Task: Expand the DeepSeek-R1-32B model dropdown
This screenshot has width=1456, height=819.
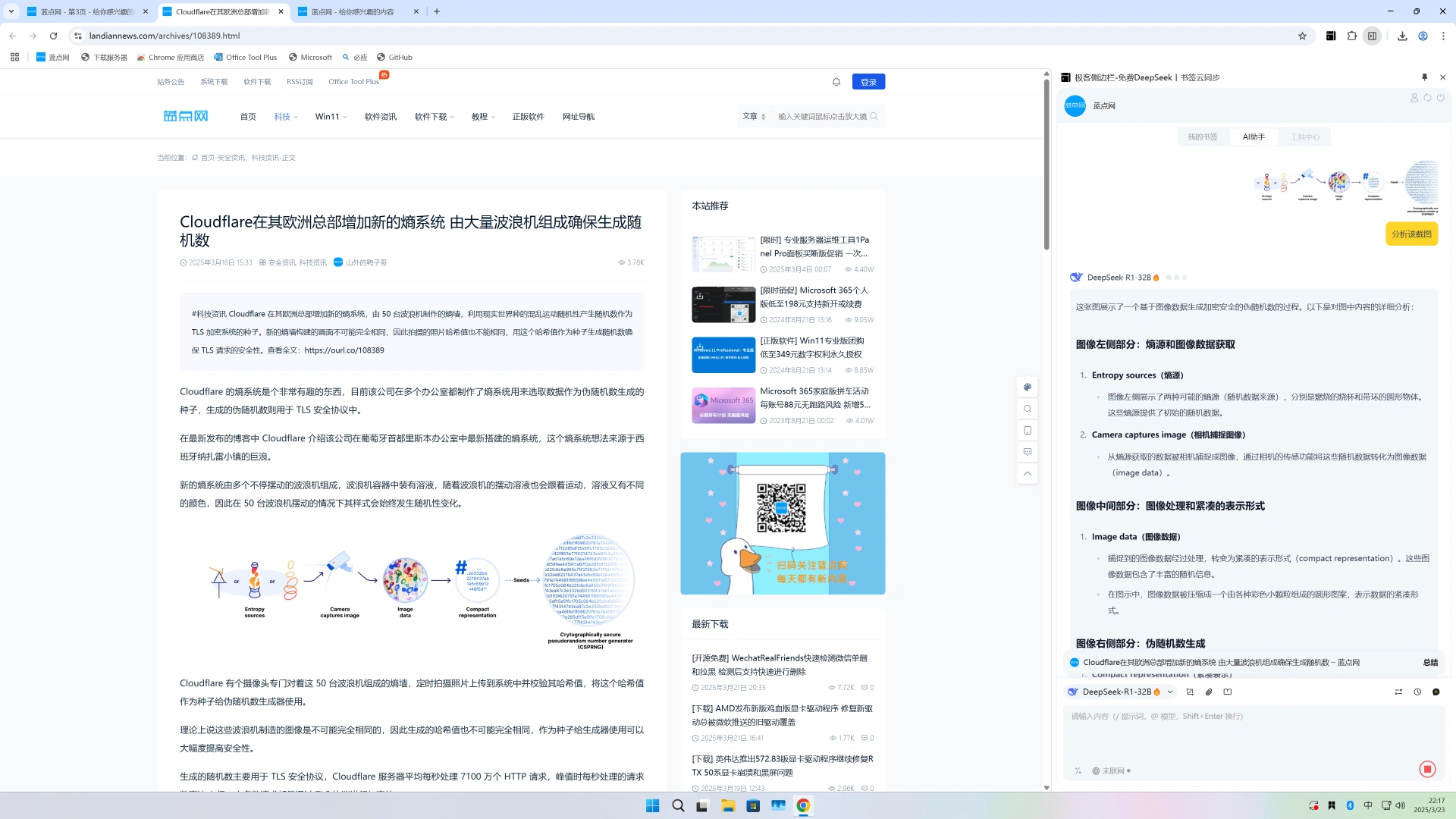Action: click(1170, 692)
